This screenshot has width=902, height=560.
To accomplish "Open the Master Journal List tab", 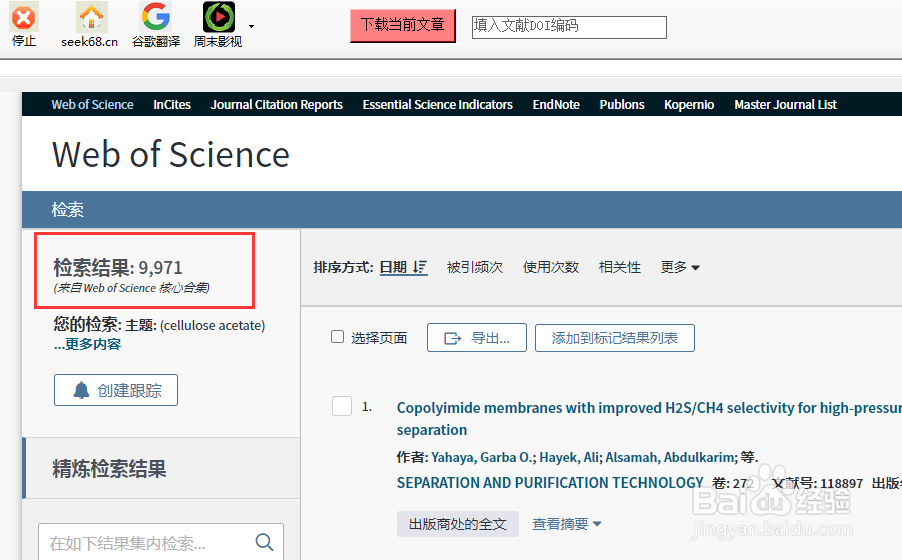I will pyautogui.click(x=785, y=105).
